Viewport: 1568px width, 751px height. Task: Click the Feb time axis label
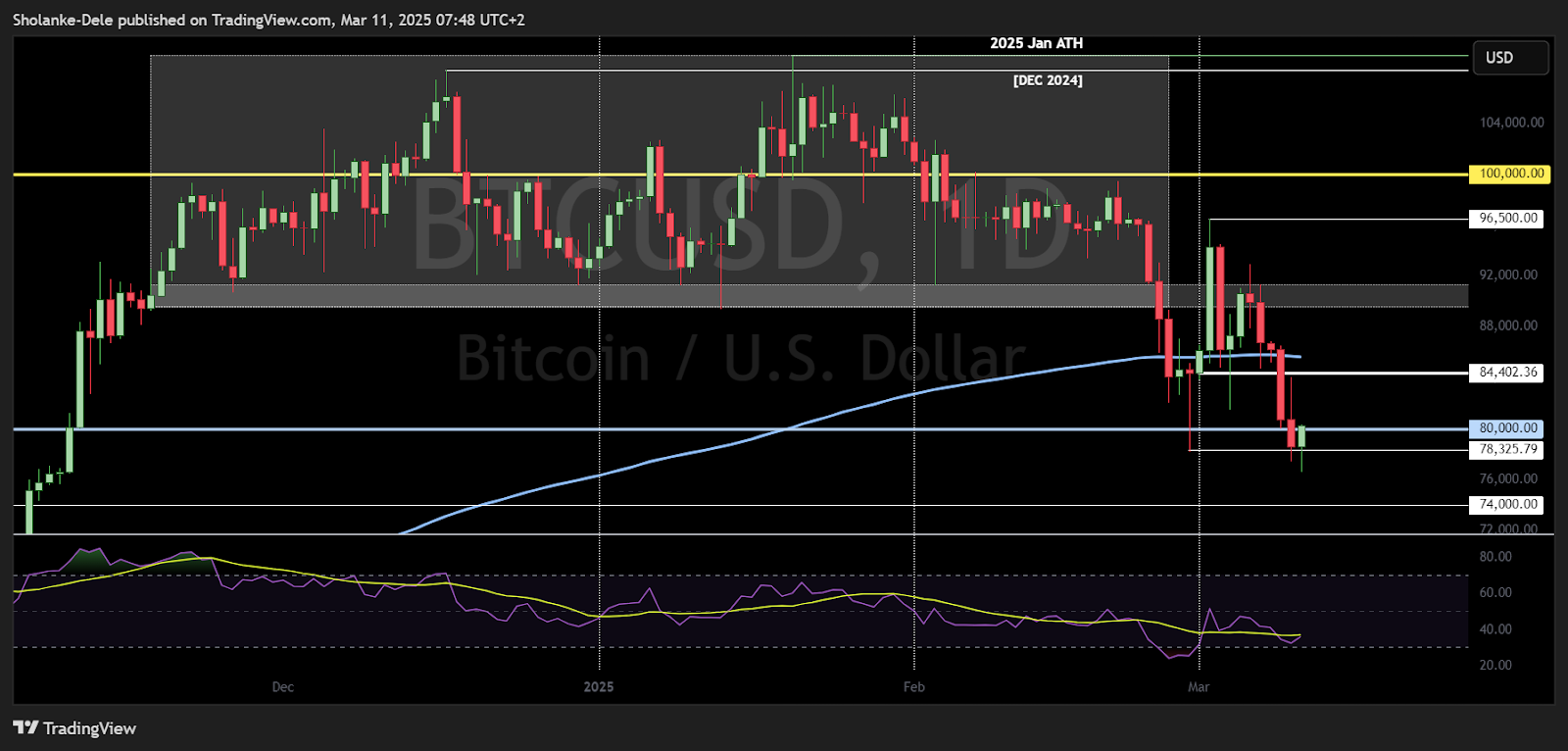[913, 686]
